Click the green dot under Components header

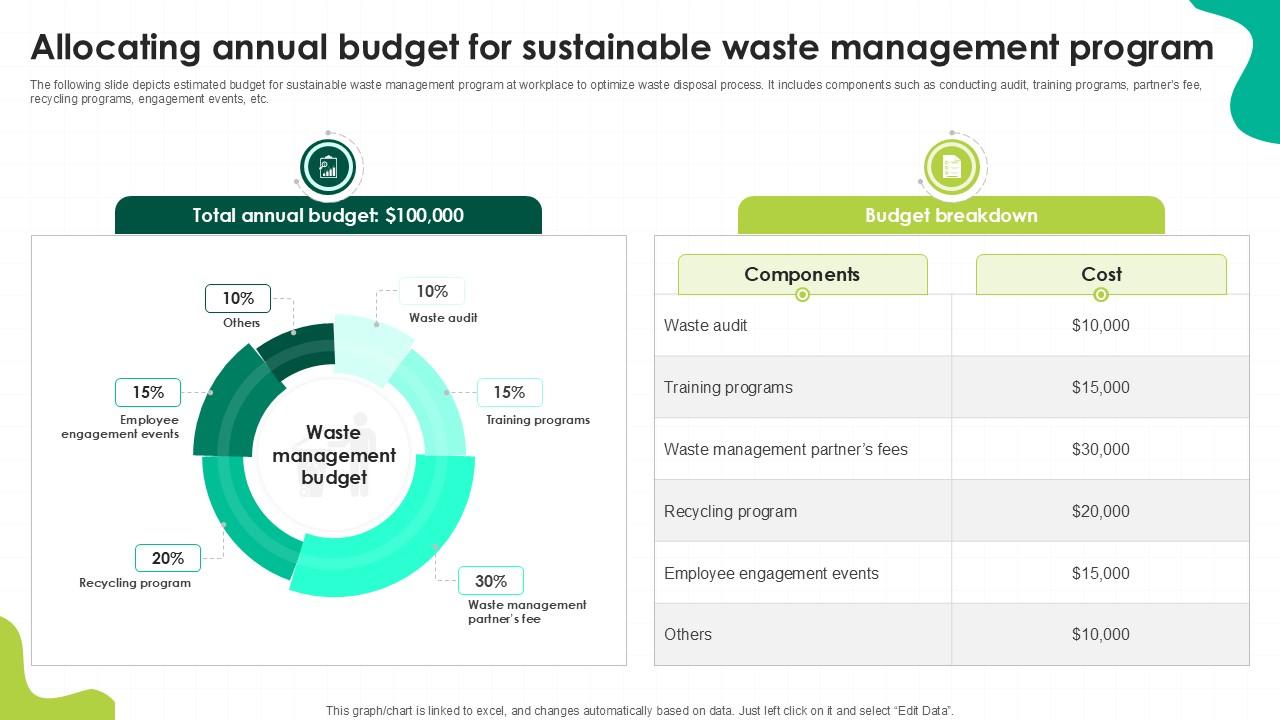click(802, 295)
